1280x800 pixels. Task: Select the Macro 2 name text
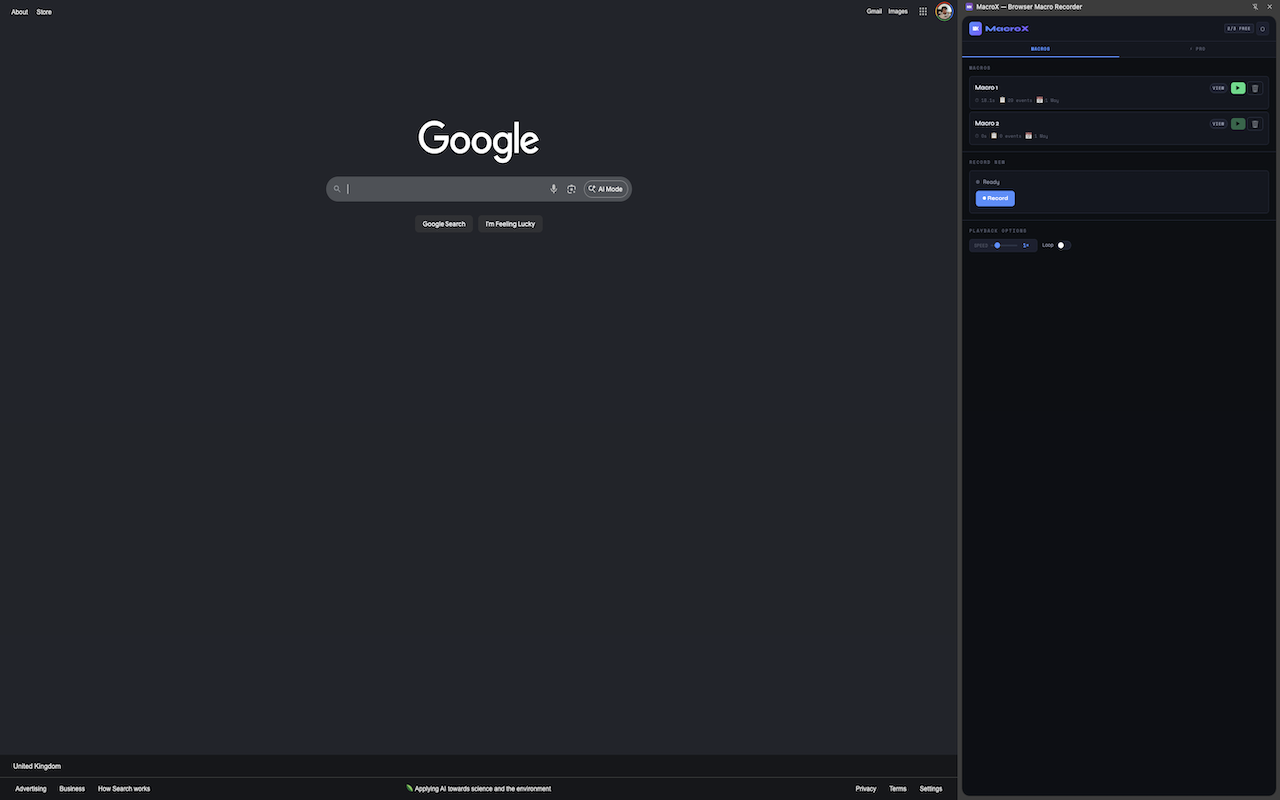[987, 123]
